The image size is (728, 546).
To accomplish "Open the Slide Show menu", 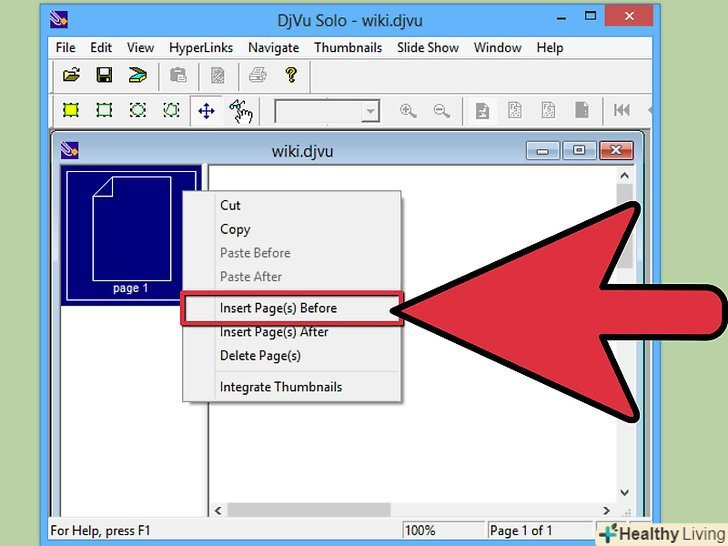I will coord(428,47).
